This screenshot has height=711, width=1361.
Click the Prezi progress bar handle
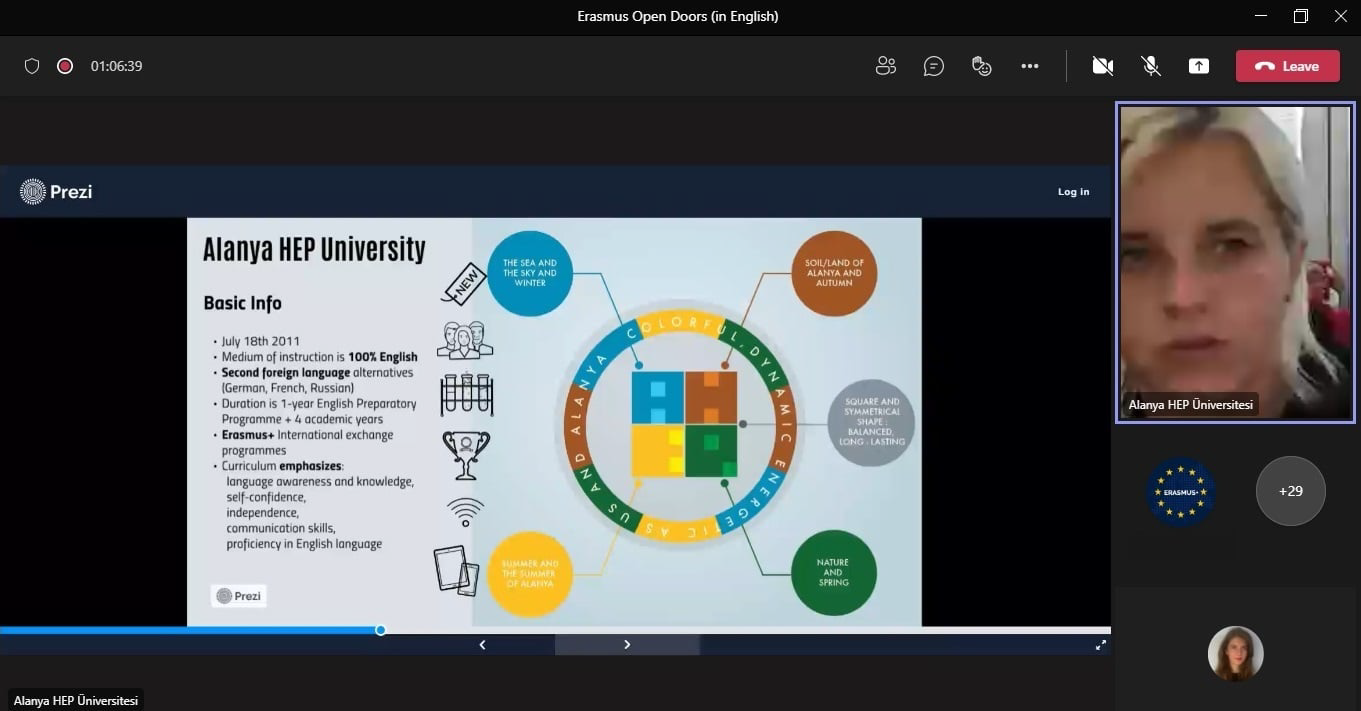pyautogui.click(x=380, y=630)
